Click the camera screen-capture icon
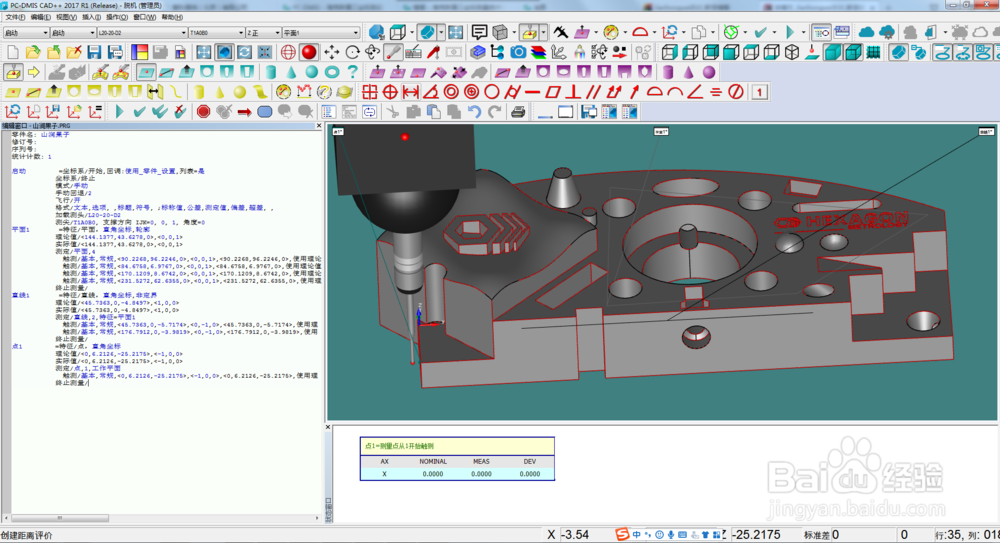The height and width of the screenshot is (543, 1000). (518, 52)
